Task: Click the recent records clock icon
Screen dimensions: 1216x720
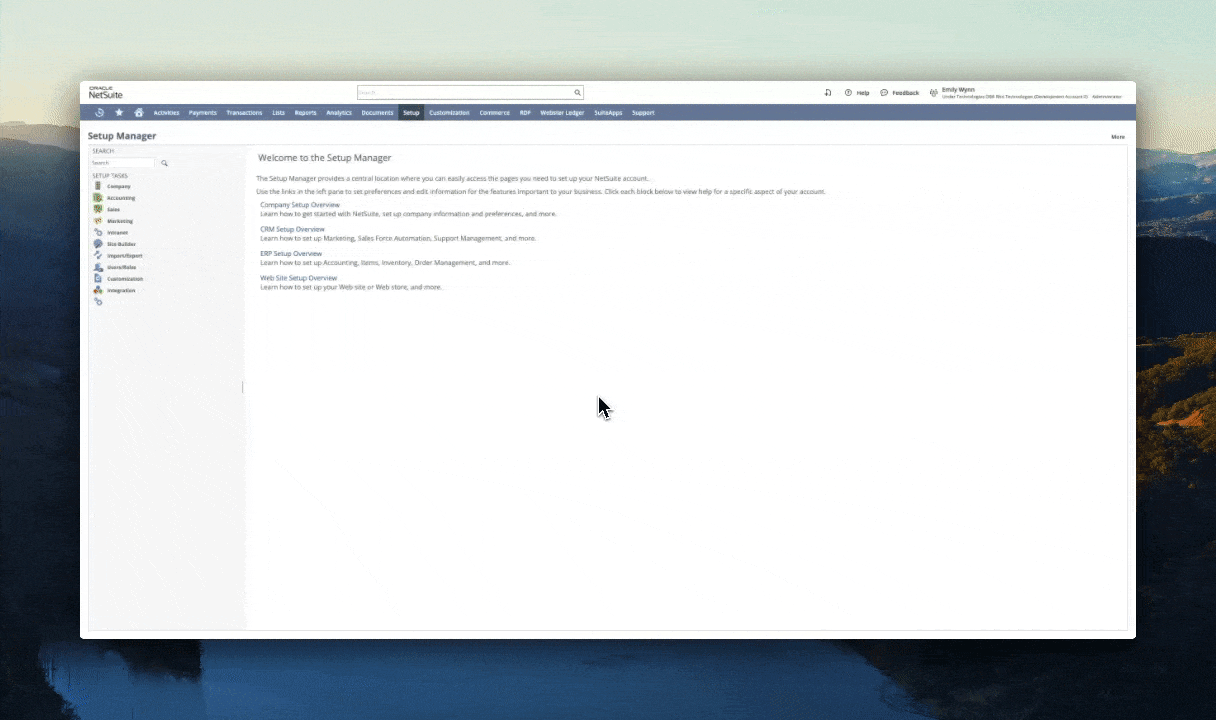Action: (99, 112)
